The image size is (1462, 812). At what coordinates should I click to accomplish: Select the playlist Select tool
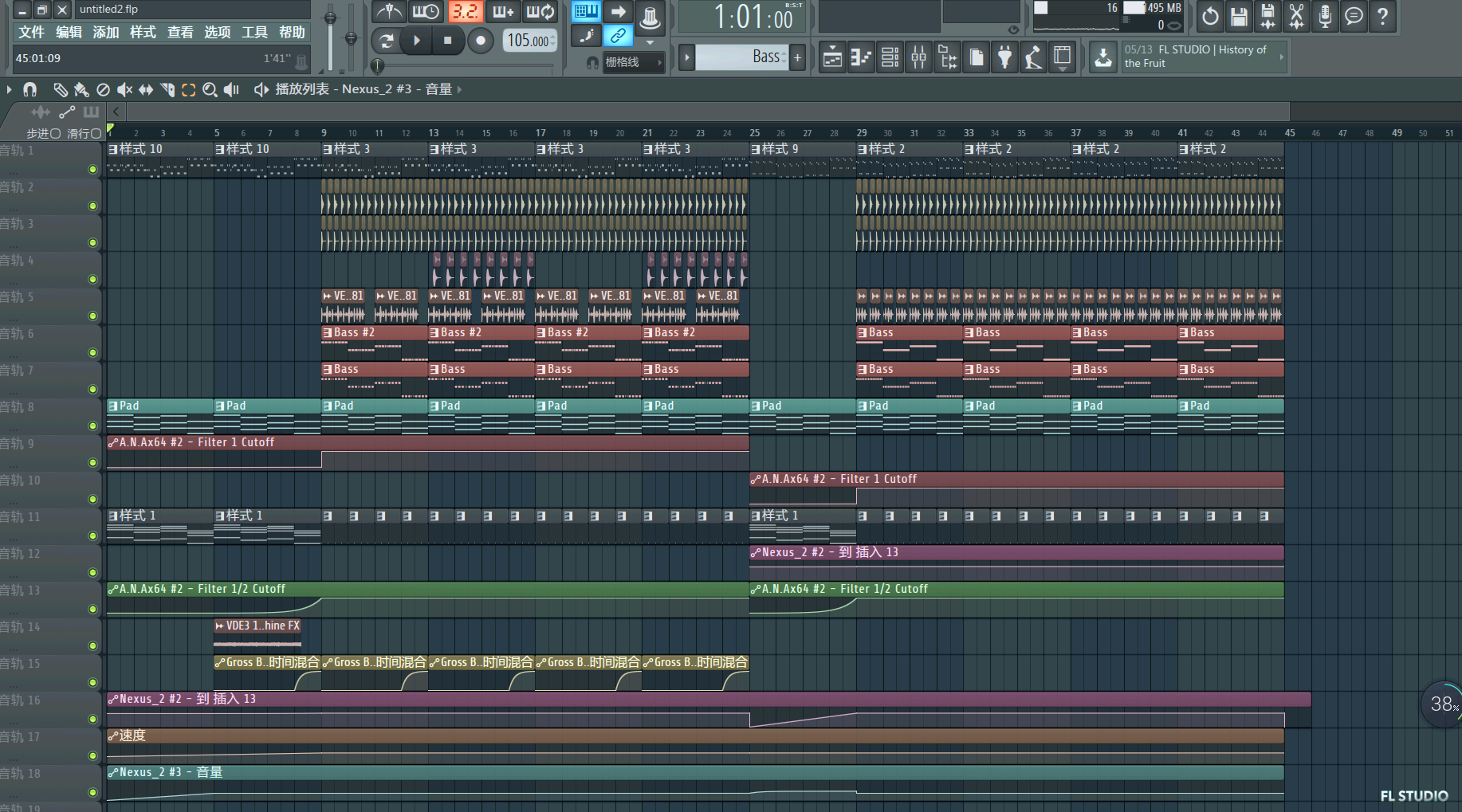pos(189,89)
